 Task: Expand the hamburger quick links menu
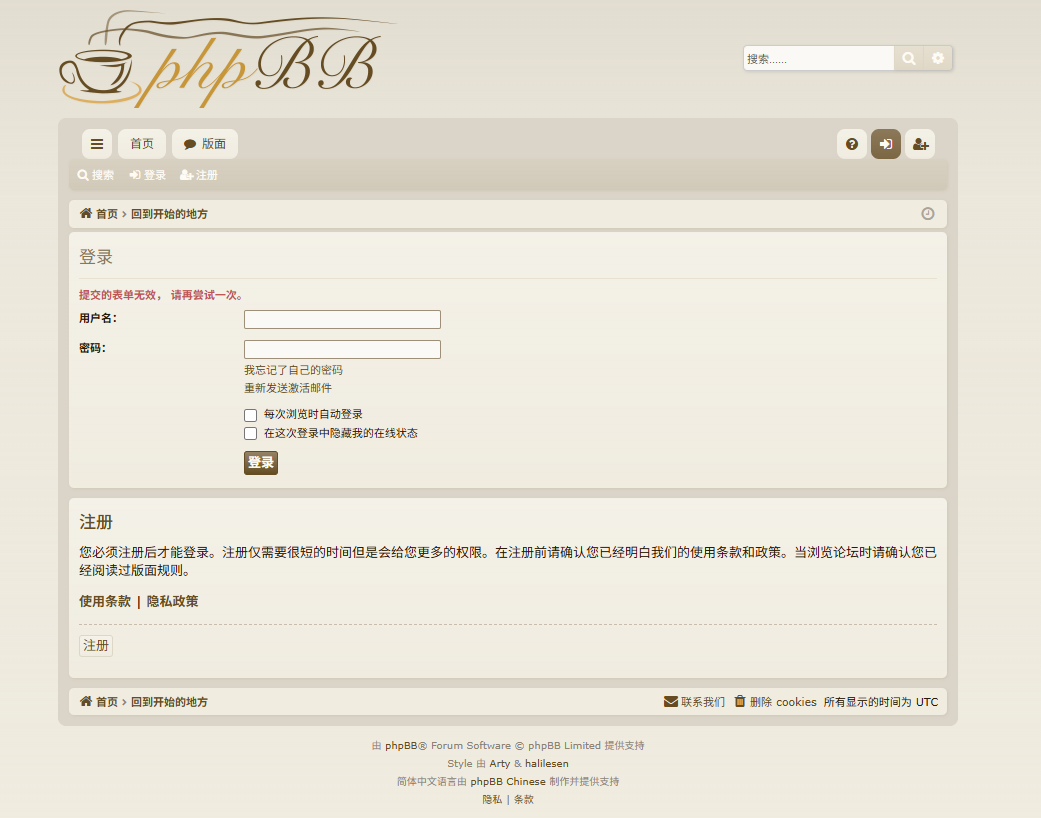pyautogui.click(x=97, y=144)
